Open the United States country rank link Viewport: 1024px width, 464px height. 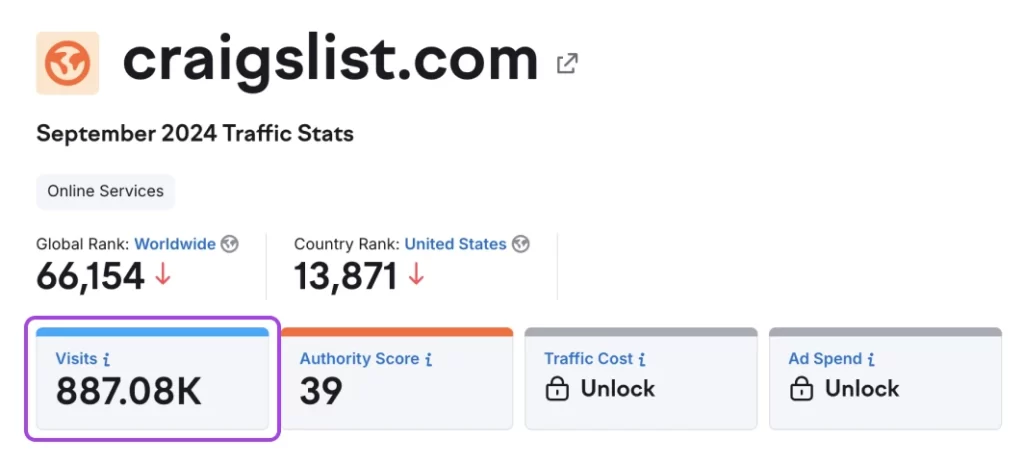pos(455,244)
